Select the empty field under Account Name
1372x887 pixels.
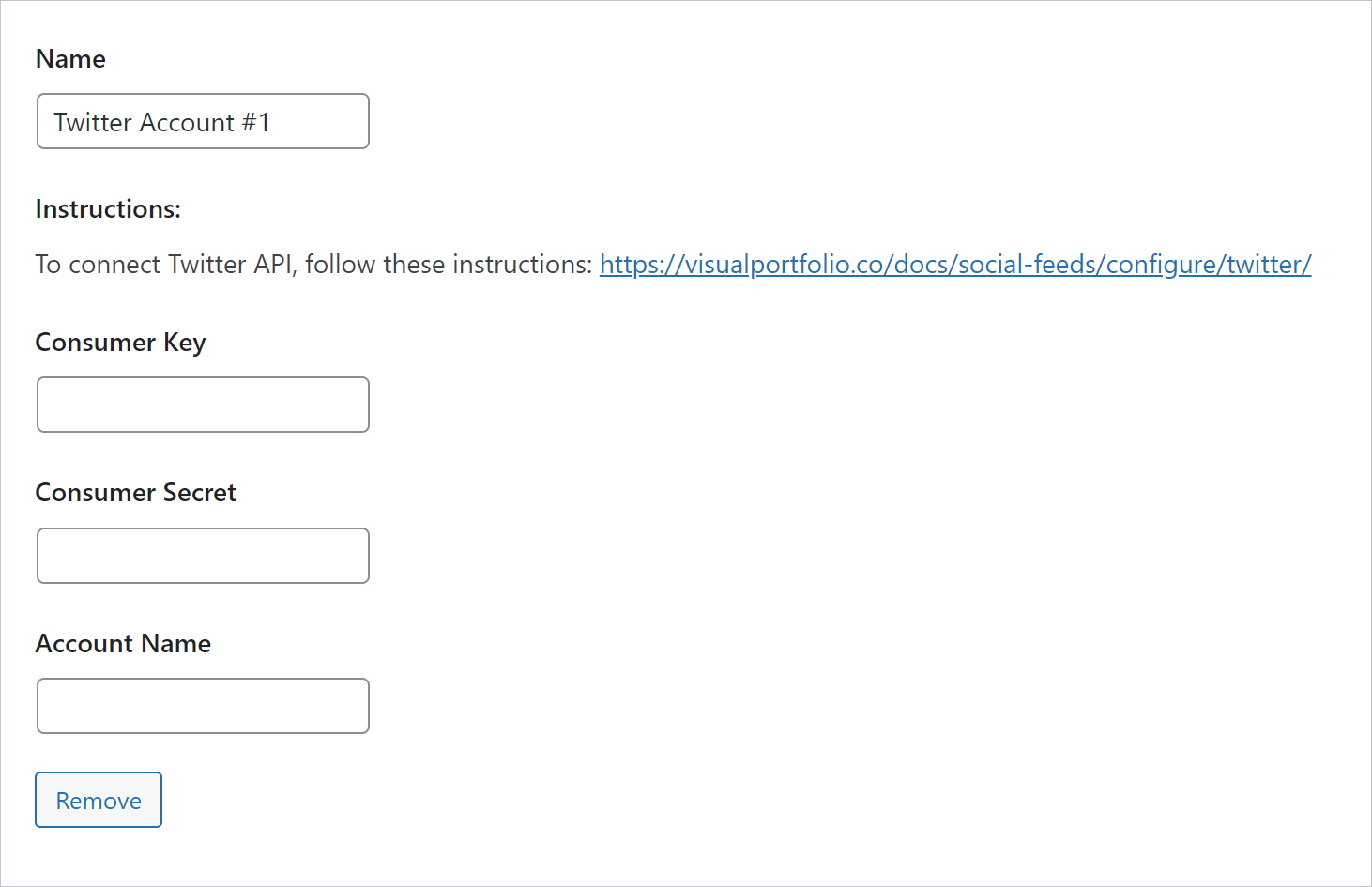point(203,706)
